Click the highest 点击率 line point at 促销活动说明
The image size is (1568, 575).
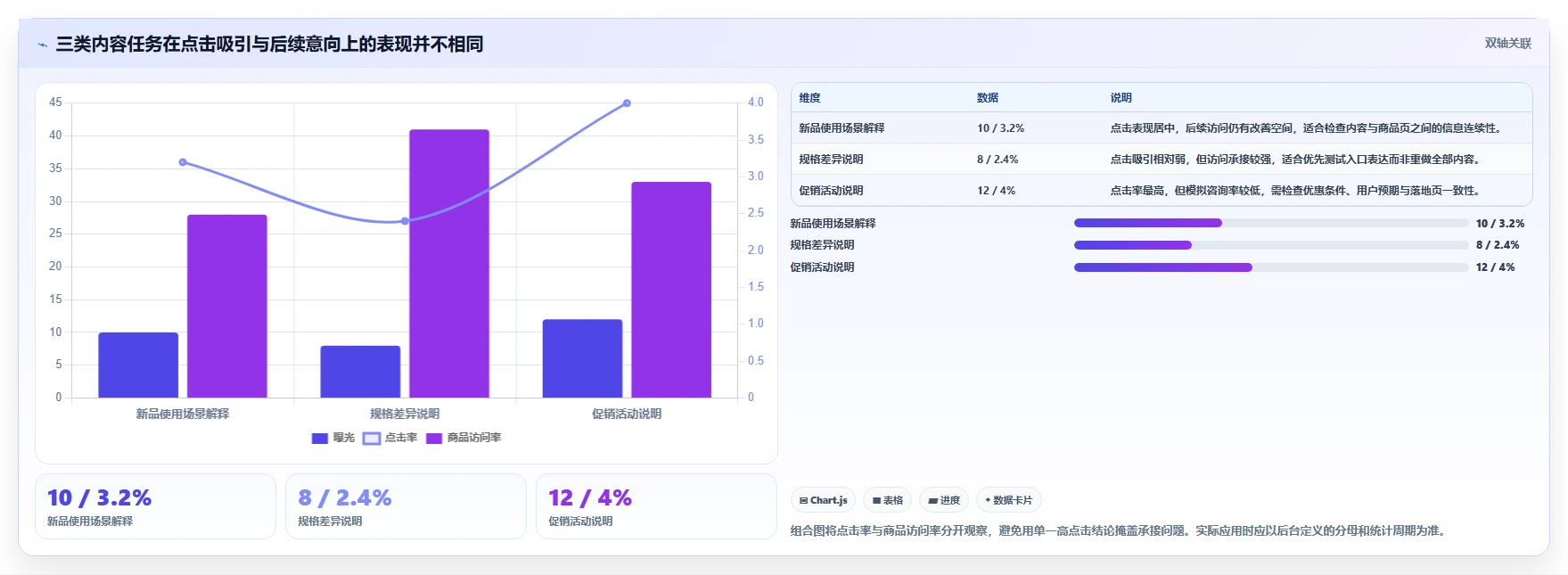click(627, 103)
